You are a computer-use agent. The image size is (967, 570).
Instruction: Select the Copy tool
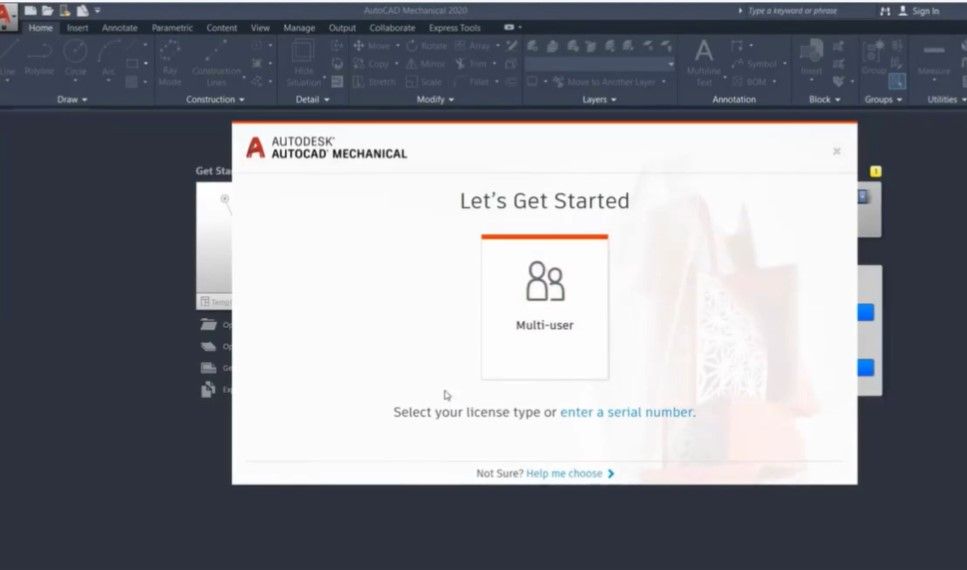[x=372, y=64]
